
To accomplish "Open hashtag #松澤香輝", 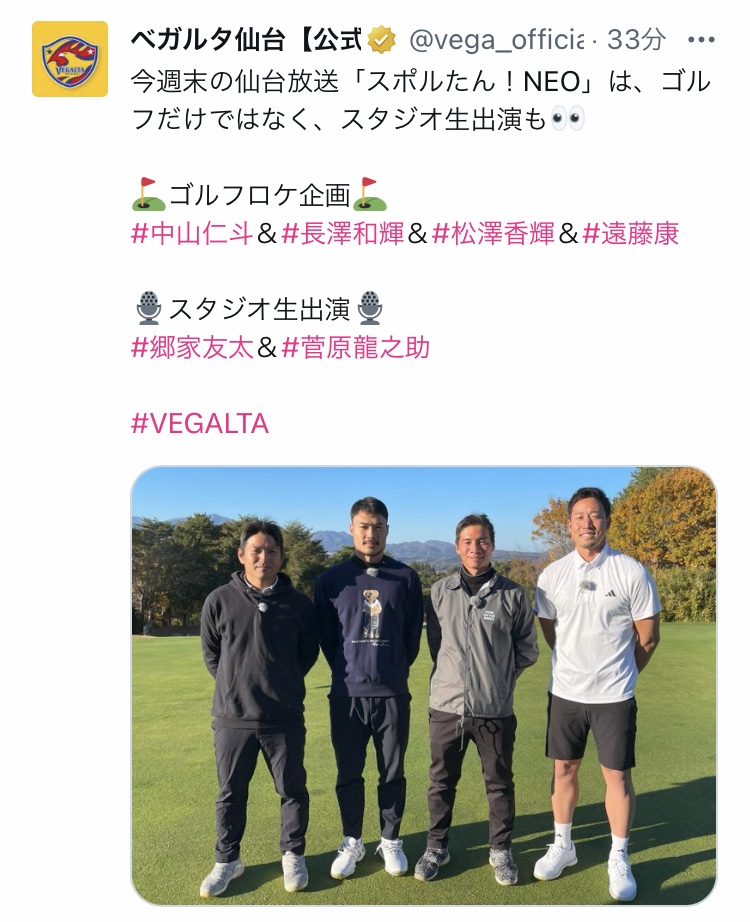I will [x=493, y=233].
